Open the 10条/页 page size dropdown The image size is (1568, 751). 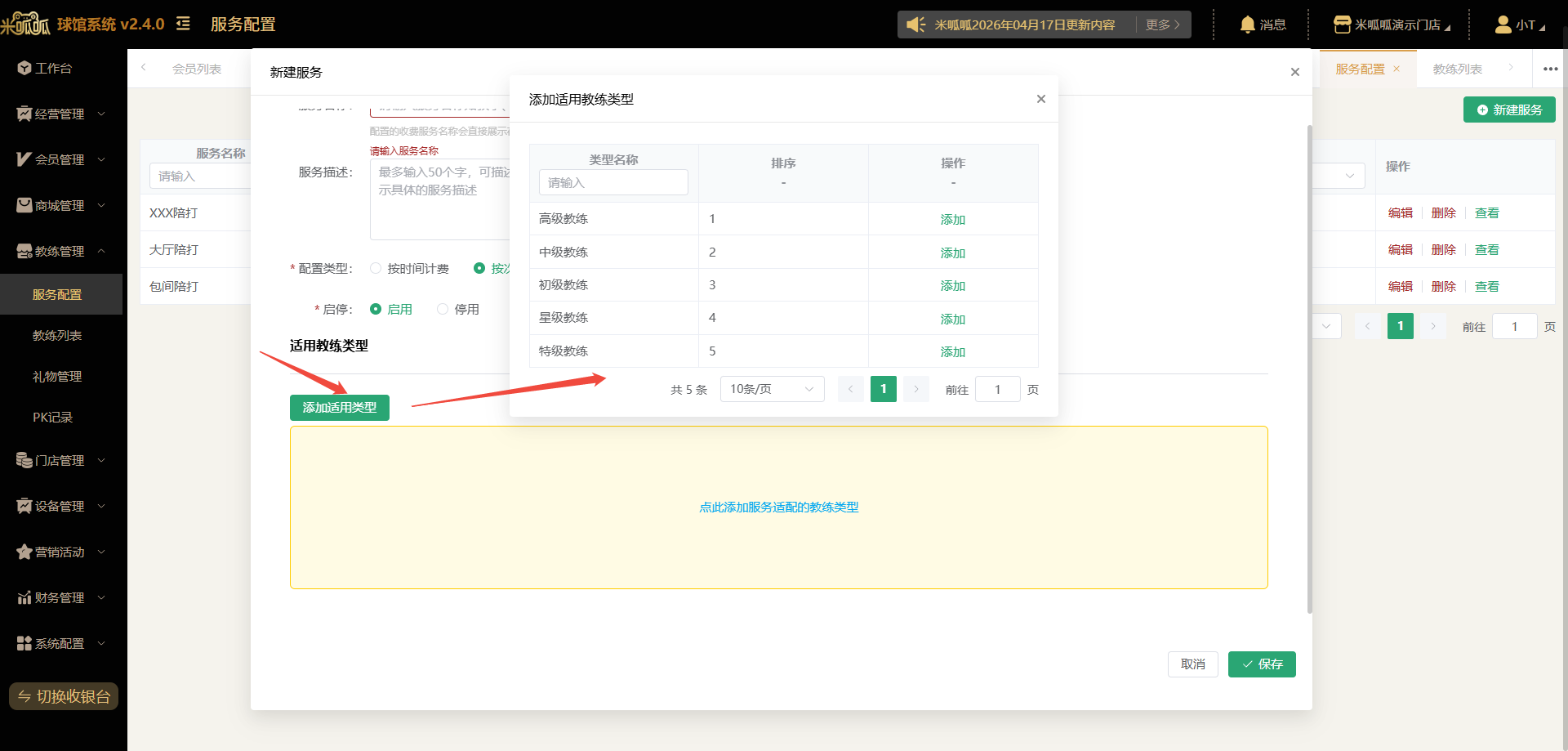point(772,389)
